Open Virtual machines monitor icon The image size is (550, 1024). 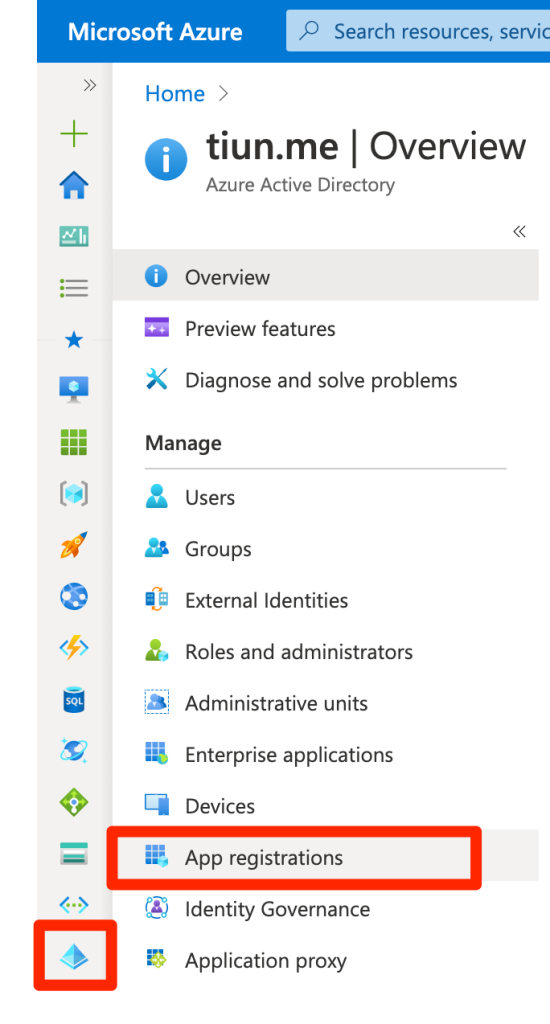point(74,391)
